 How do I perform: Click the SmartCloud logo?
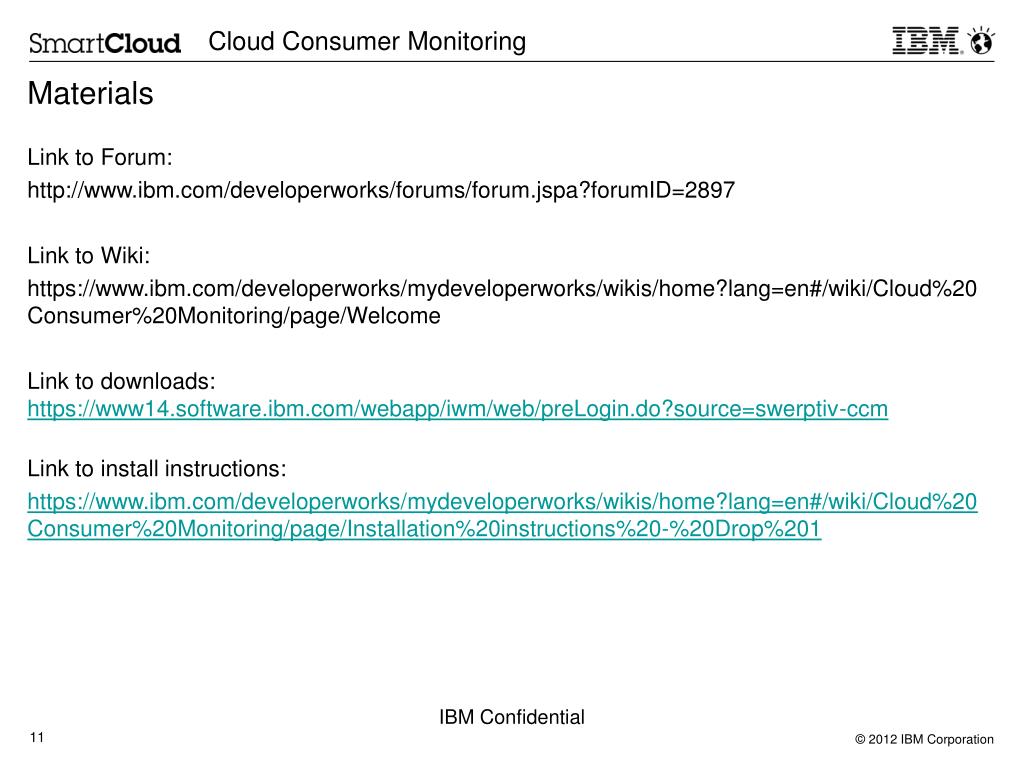pyautogui.click(x=104, y=43)
